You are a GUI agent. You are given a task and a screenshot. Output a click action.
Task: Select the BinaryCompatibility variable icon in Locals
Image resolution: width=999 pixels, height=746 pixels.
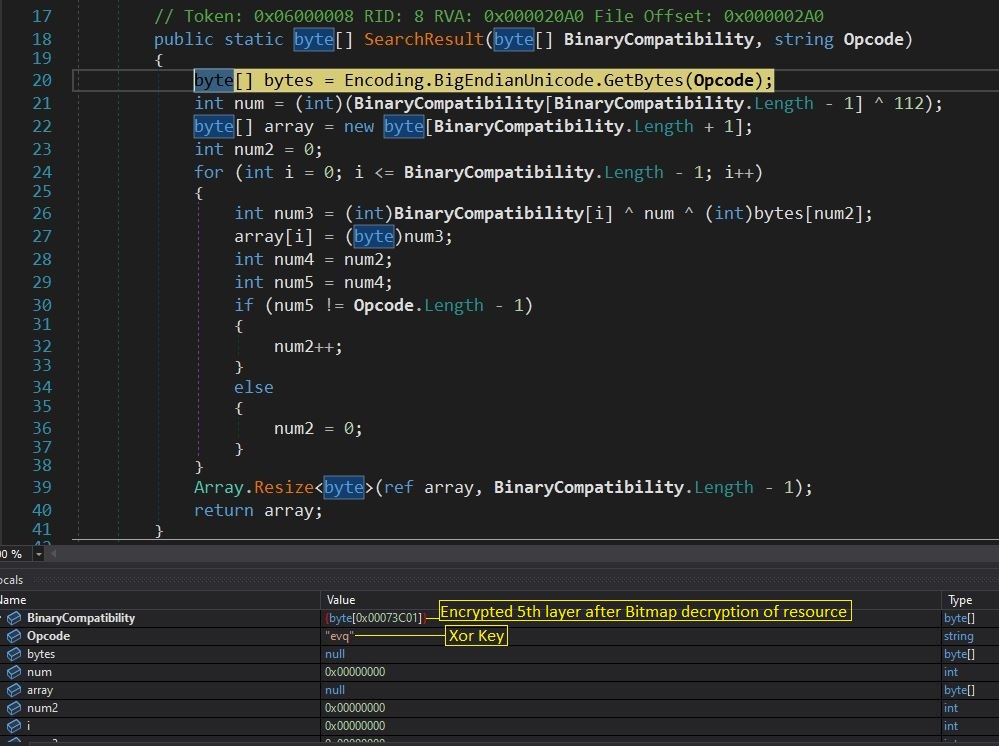pyautogui.click(x=14, y=618)
